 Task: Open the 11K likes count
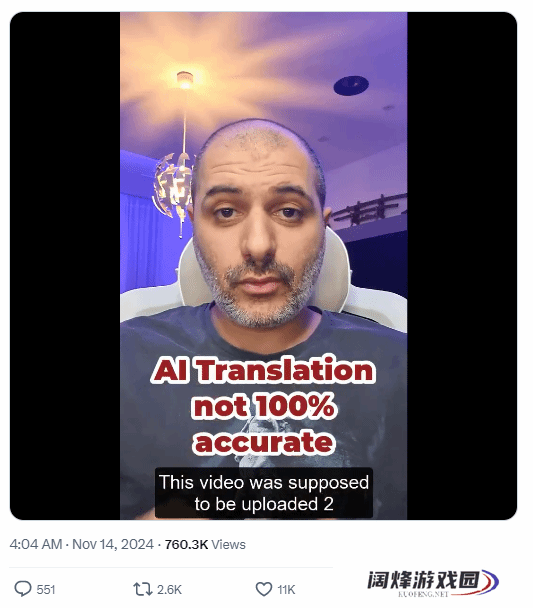click(286, 589)
